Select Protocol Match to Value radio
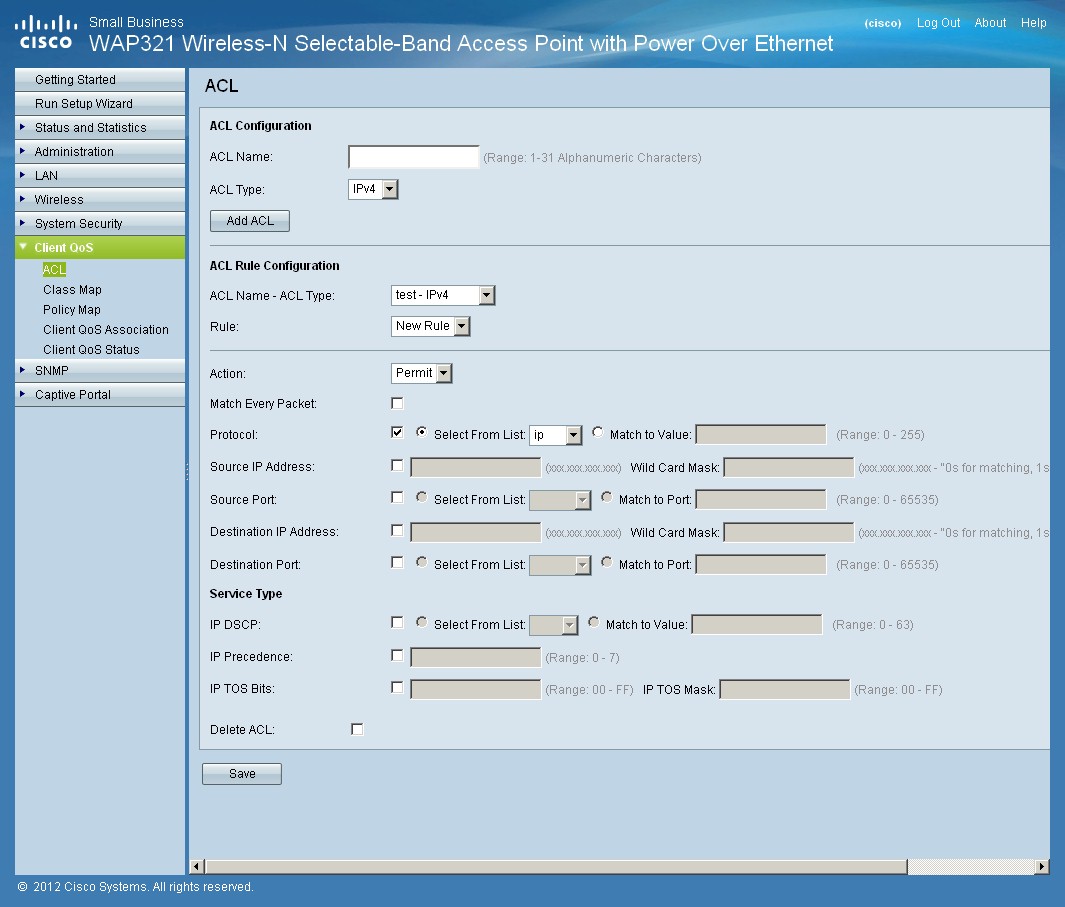 598,432
